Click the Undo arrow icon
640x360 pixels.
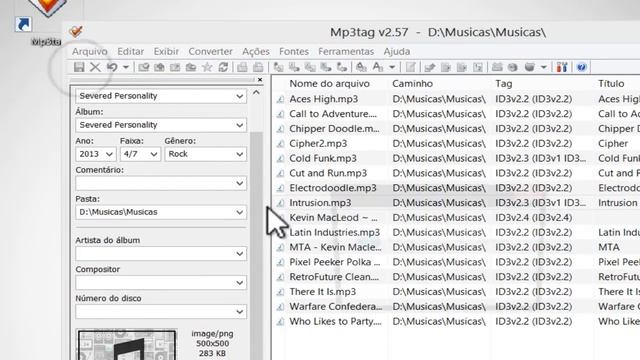[x=112, y=67]
